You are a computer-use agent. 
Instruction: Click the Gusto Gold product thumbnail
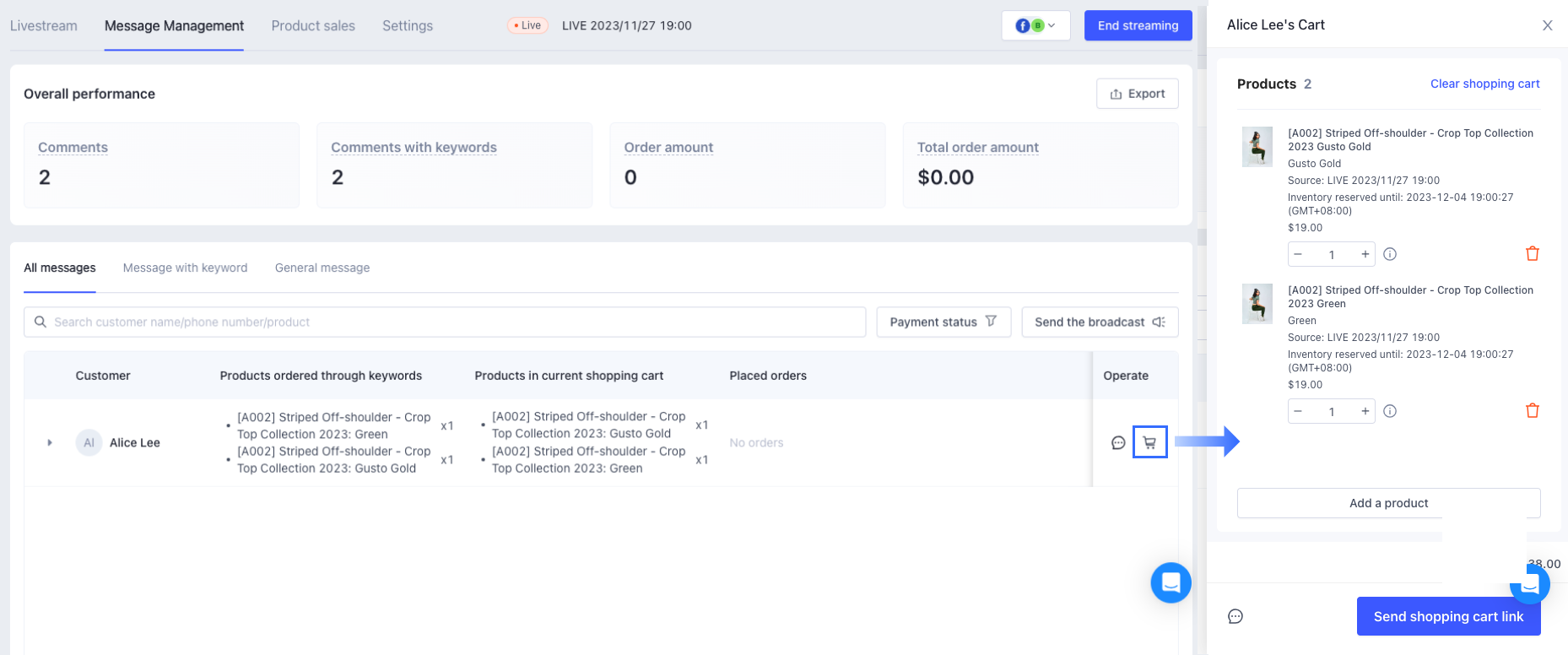[1257, 147]
